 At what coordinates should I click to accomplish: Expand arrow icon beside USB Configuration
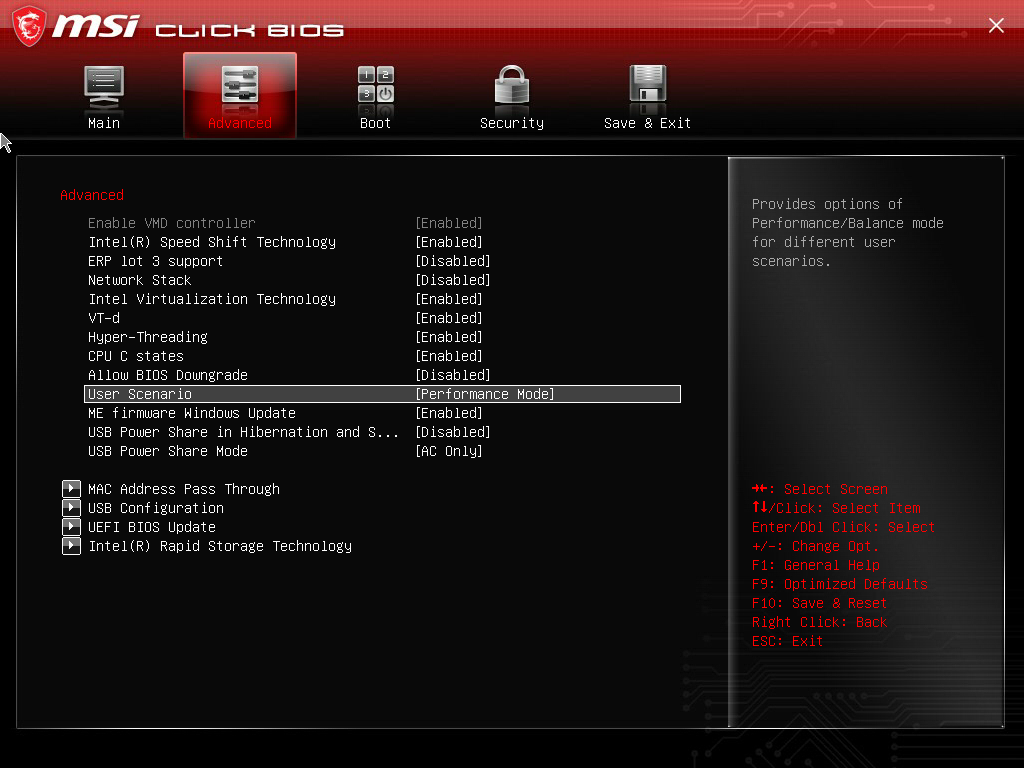pyautogui.click(x=71, y=507)
